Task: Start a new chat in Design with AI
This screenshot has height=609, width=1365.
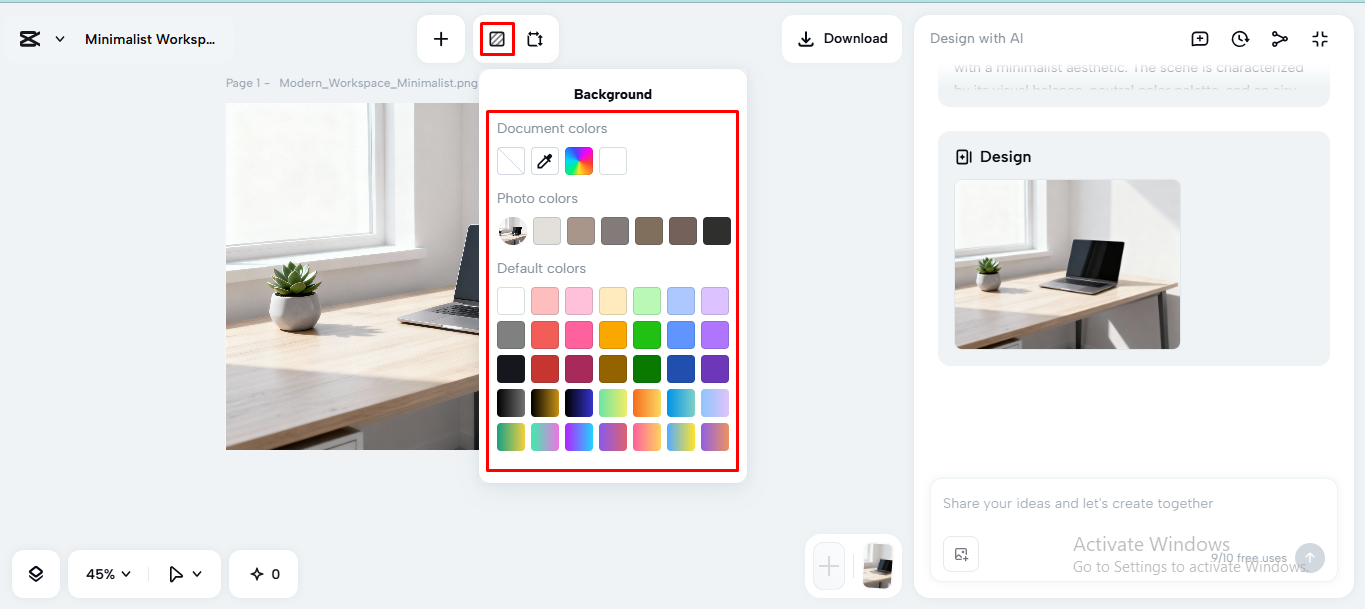Action: point(1200,39)
